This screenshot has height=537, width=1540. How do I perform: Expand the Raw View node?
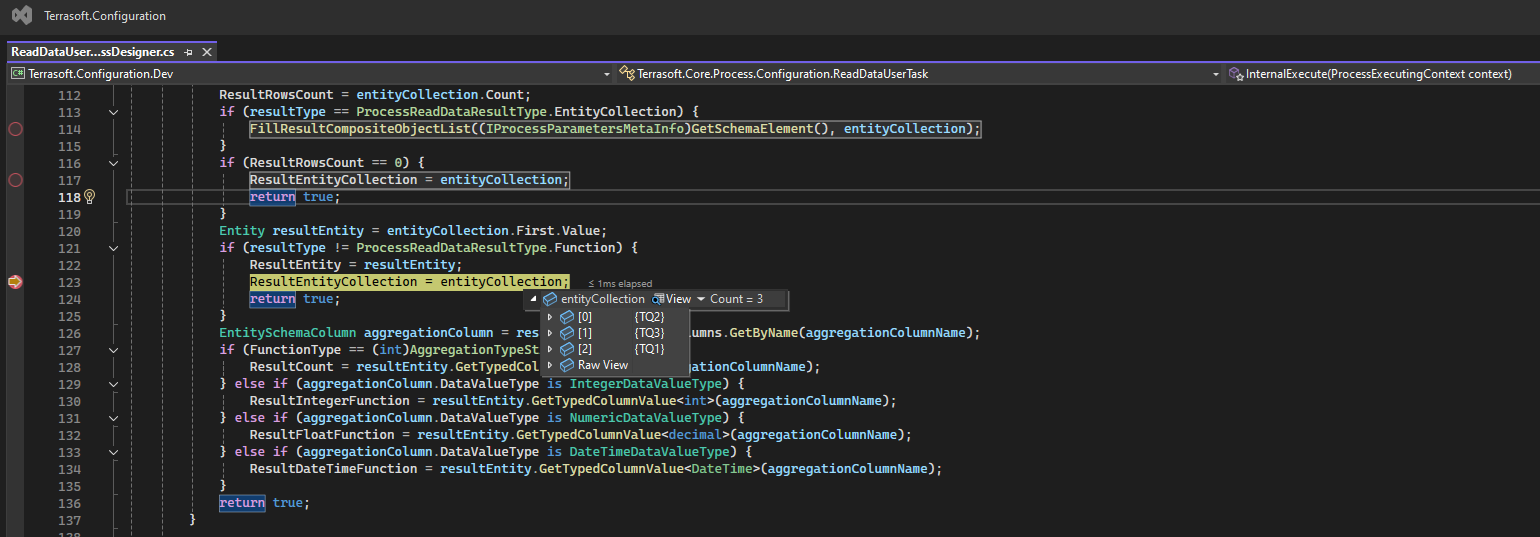pyautogui.click(x=550, y=365)
